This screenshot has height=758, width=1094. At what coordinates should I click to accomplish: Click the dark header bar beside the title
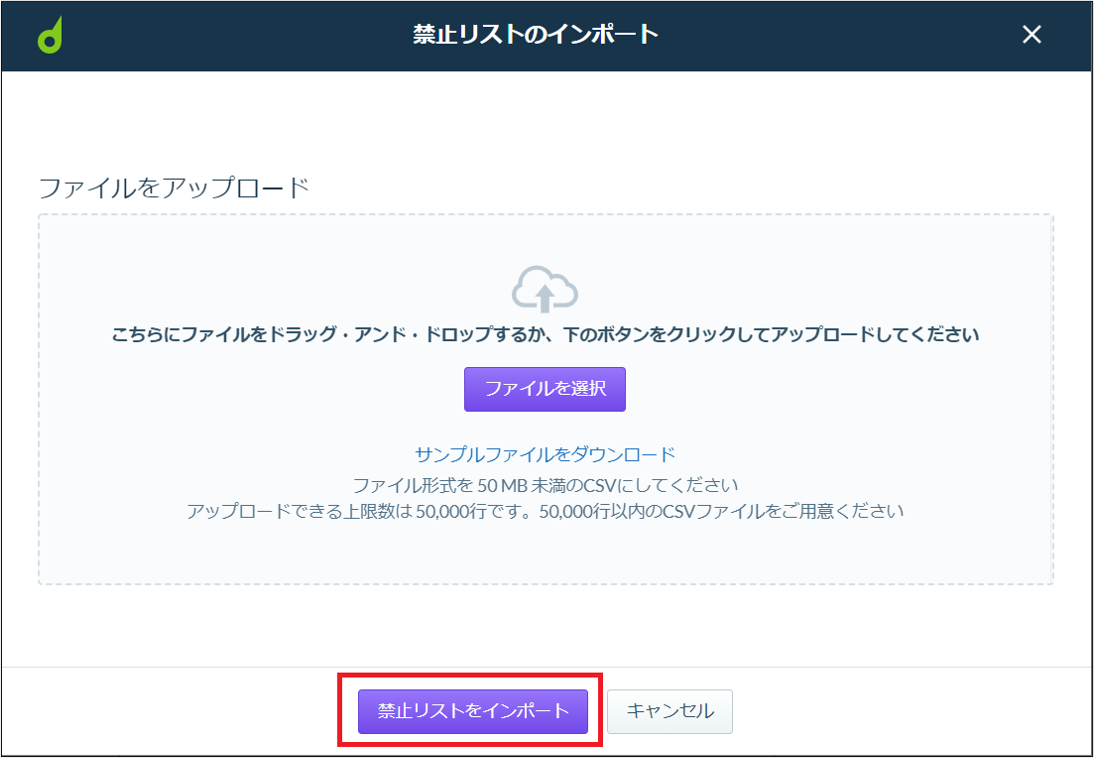click(x=837, y=35)
